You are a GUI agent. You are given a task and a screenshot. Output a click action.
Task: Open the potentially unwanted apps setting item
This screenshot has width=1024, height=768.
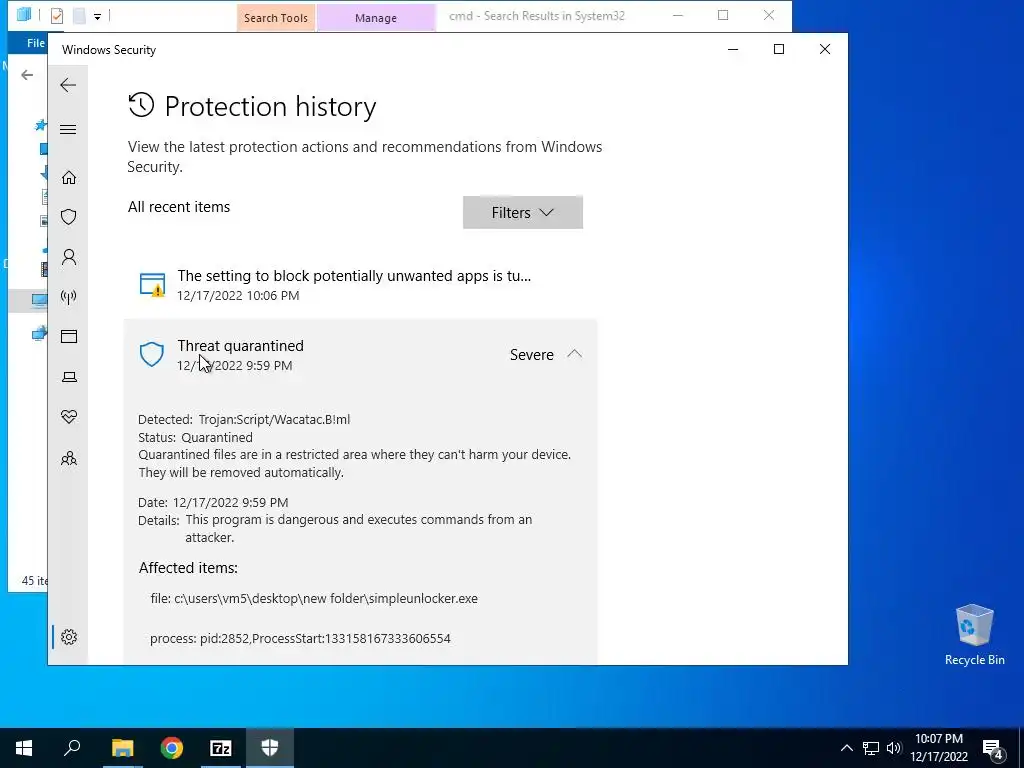point(360,285)
